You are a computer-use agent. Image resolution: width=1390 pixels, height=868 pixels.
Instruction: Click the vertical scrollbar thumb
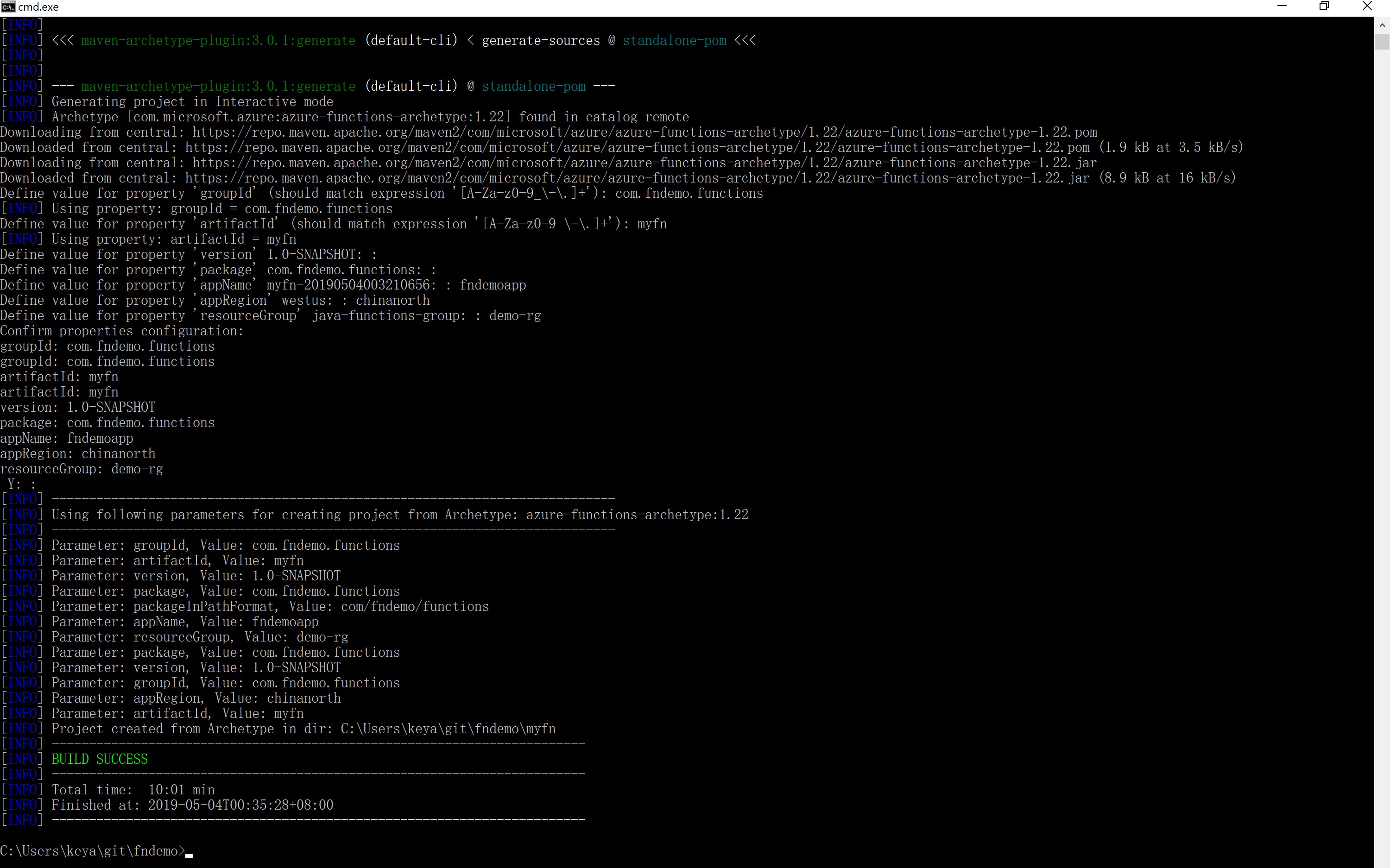(x=1382, y=42)
